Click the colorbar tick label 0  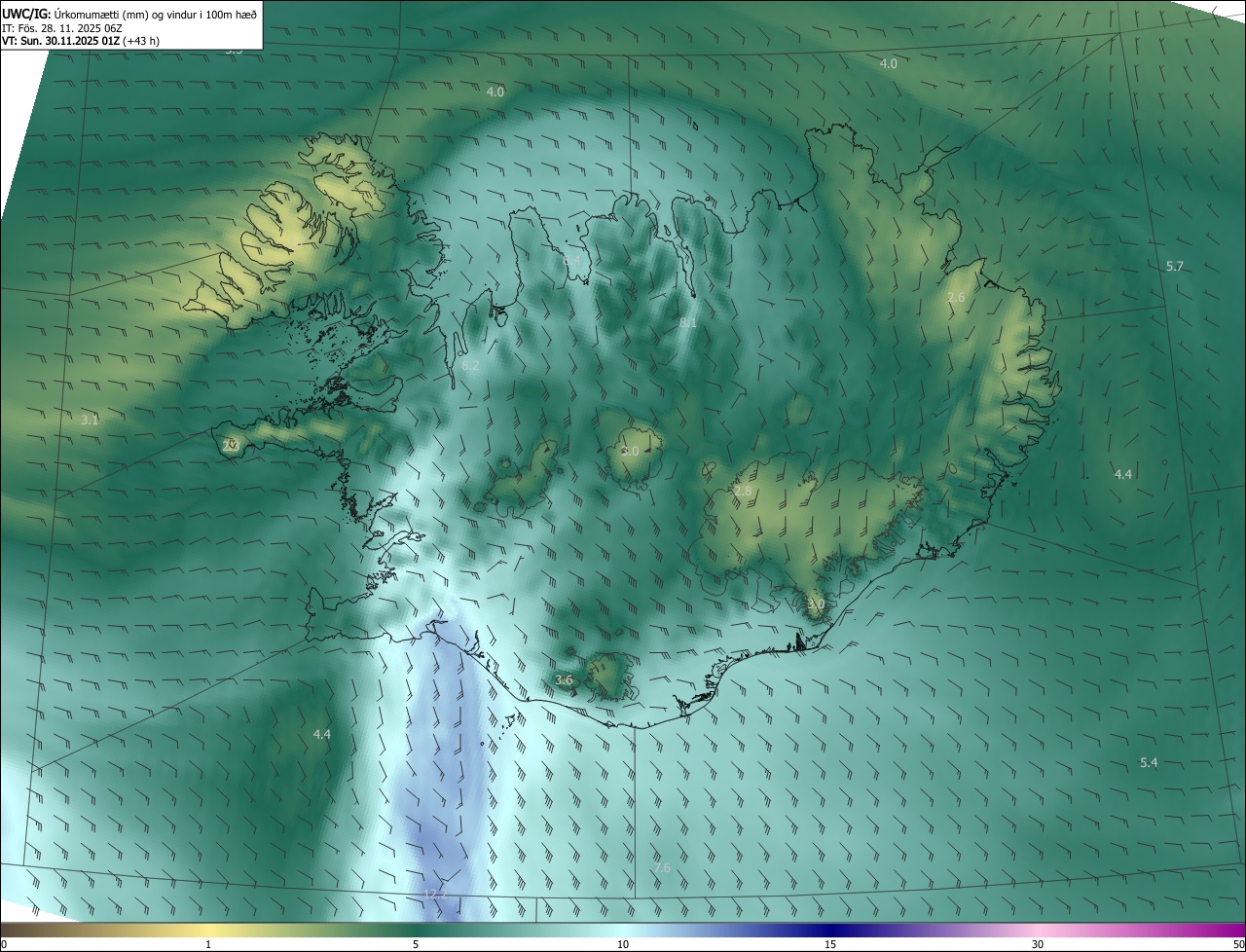coord(4,944)
